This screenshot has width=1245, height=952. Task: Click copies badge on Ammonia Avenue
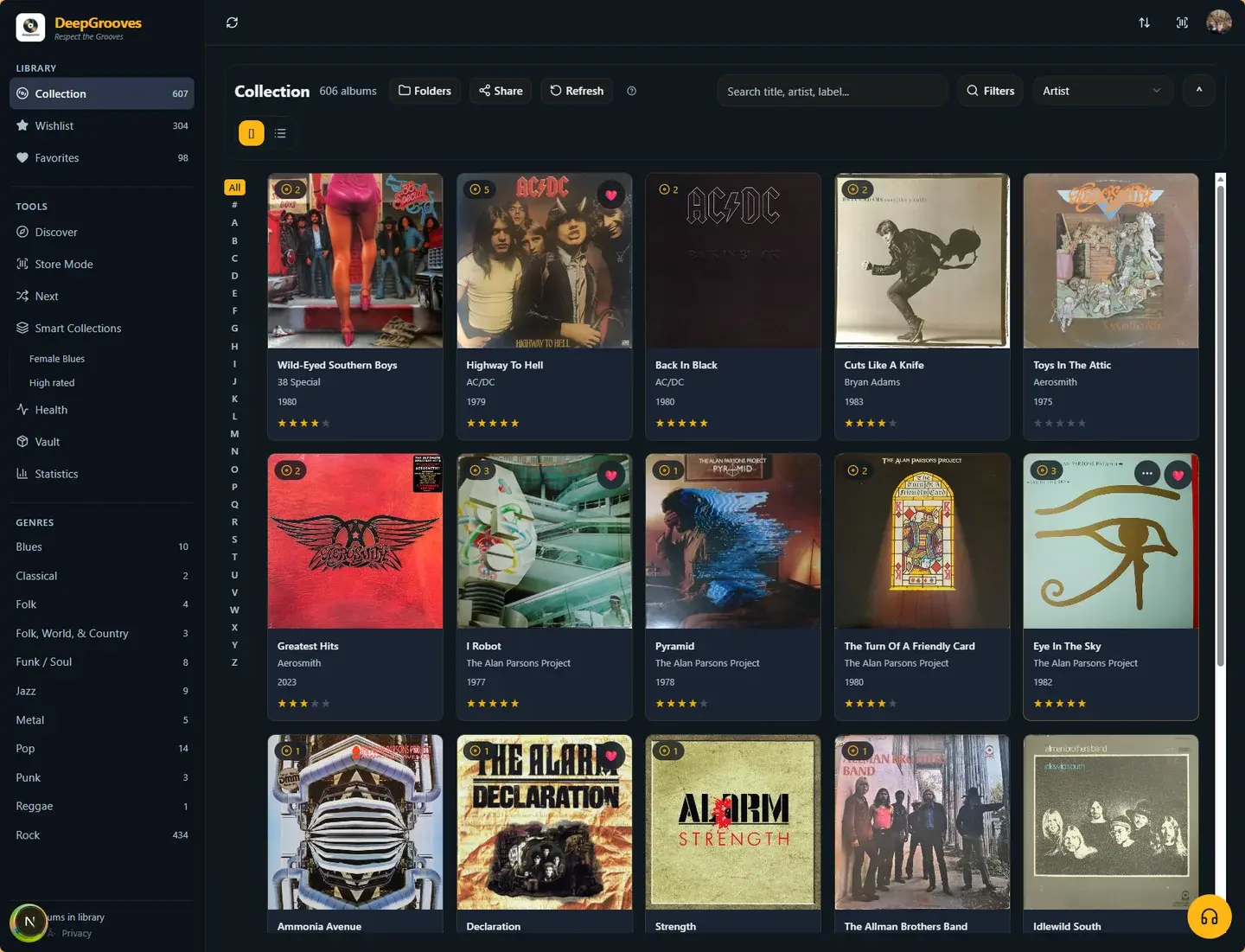(x=291, y=751)
